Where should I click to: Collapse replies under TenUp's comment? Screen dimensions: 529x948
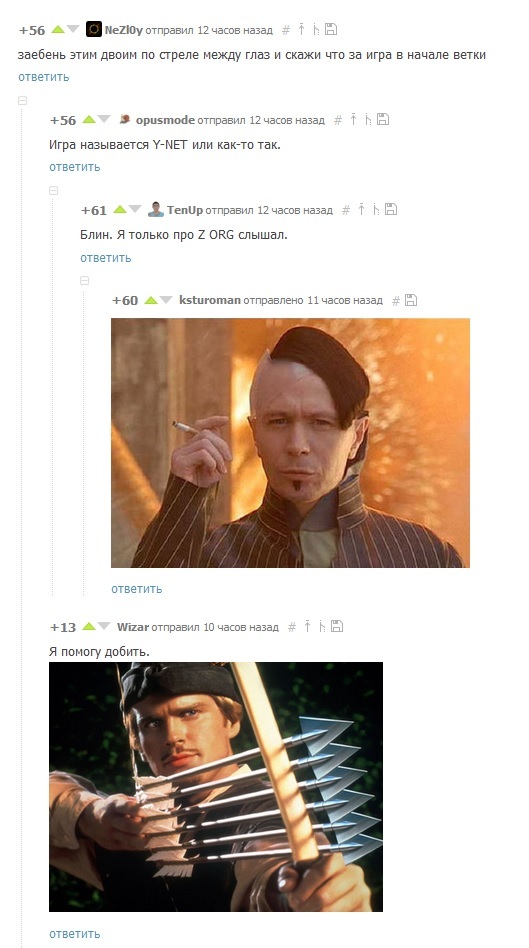click(85, 281)
